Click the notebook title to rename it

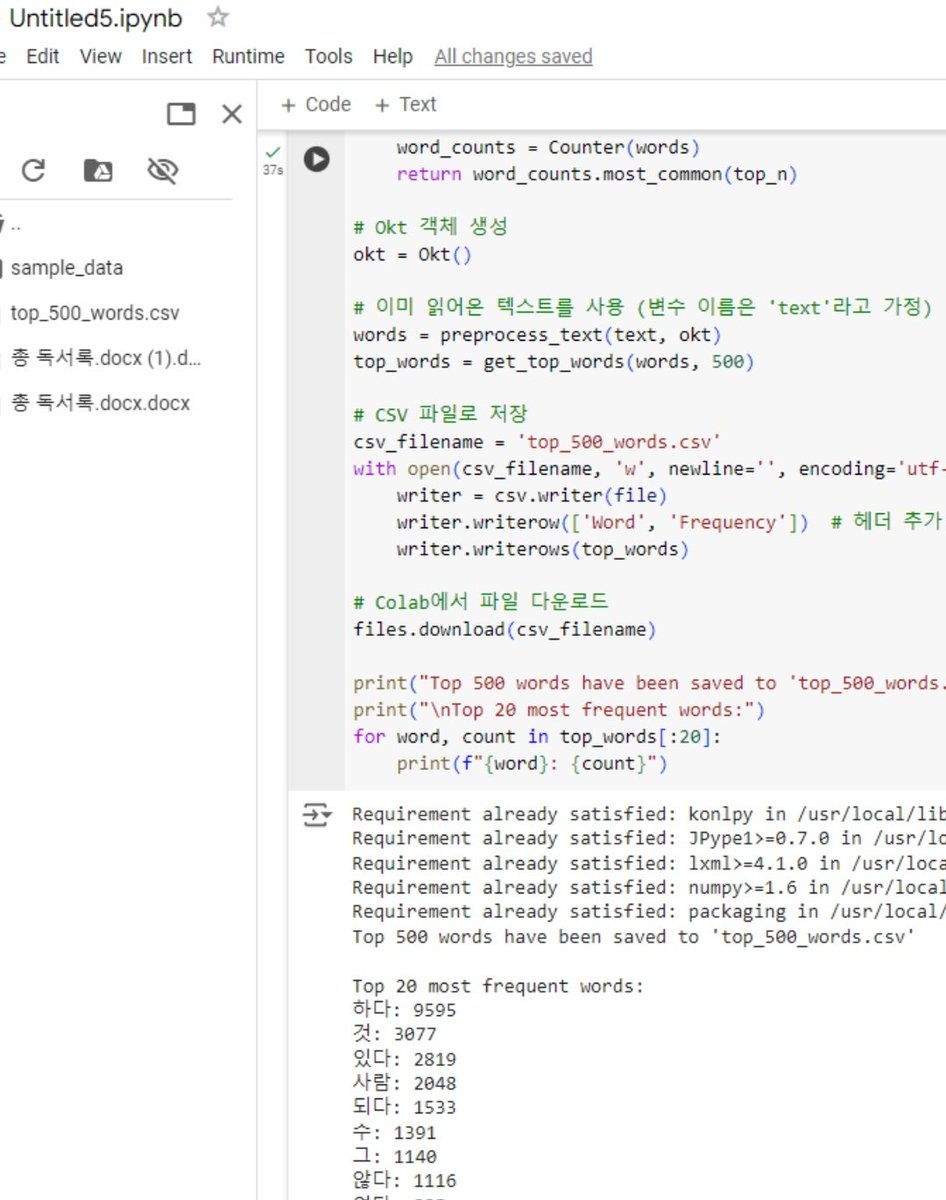[x=95, y=17]
